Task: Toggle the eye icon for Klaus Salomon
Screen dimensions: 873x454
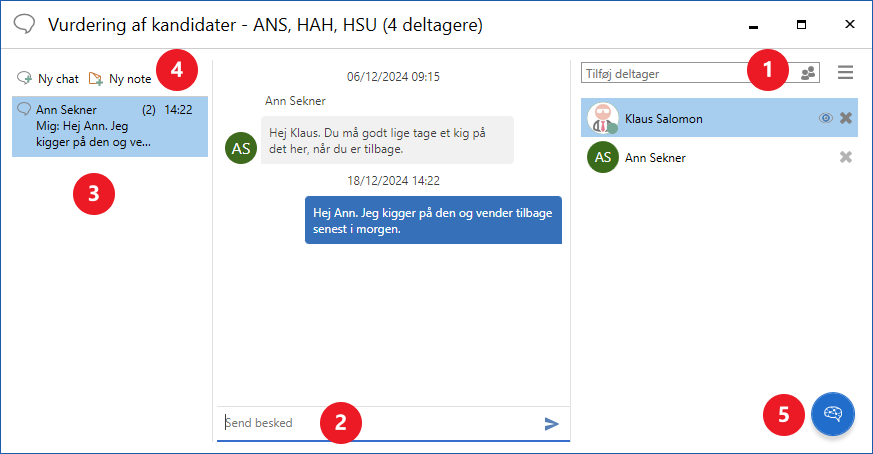Action: tap(825, 118)
